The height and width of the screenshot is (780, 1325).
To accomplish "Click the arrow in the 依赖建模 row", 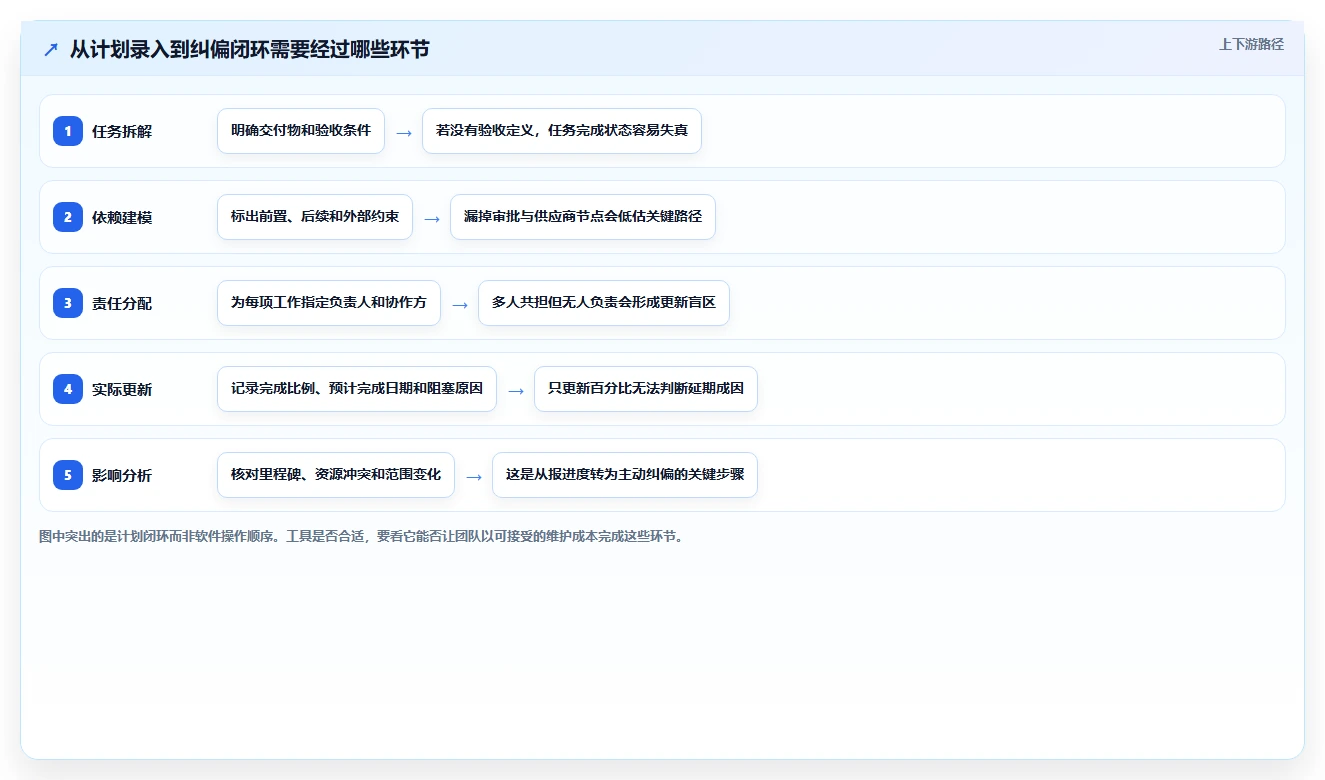I will tap(432, 218).
